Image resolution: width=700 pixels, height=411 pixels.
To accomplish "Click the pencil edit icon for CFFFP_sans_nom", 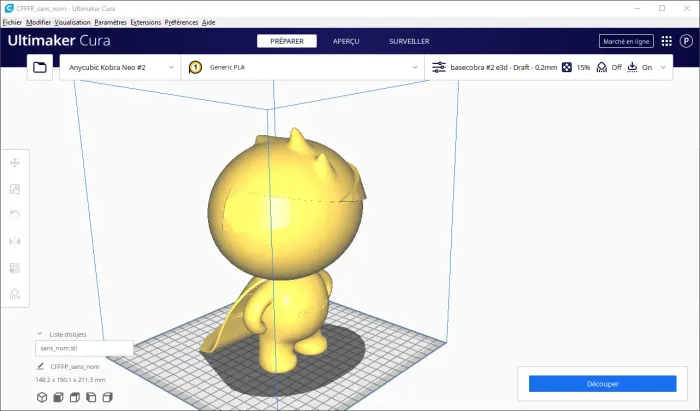I will [x=40, y=366].
